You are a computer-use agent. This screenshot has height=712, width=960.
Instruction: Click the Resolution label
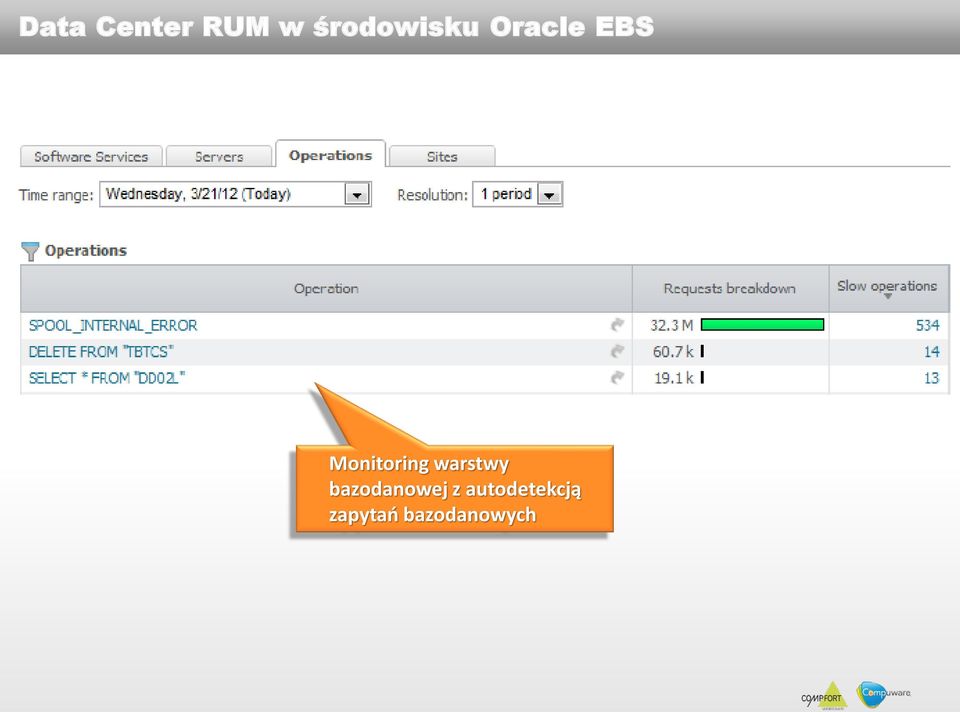(x=432, y=195)
